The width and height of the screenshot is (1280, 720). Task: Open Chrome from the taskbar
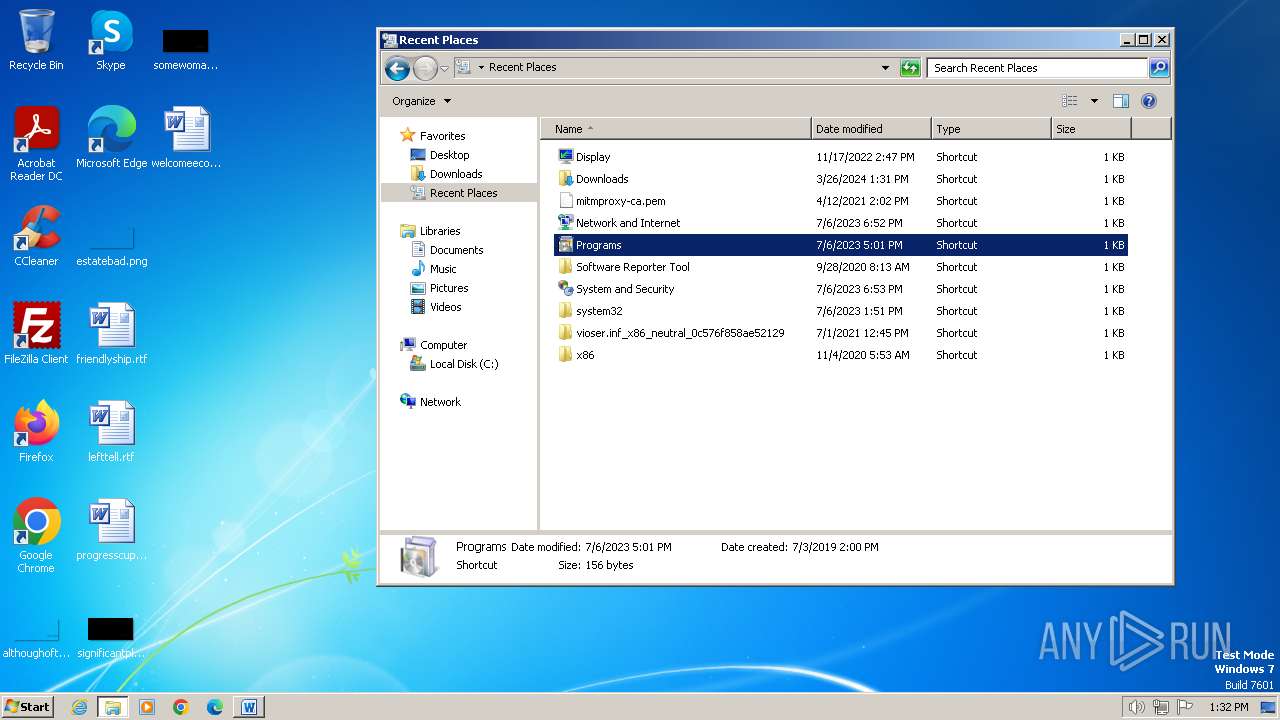181,707
